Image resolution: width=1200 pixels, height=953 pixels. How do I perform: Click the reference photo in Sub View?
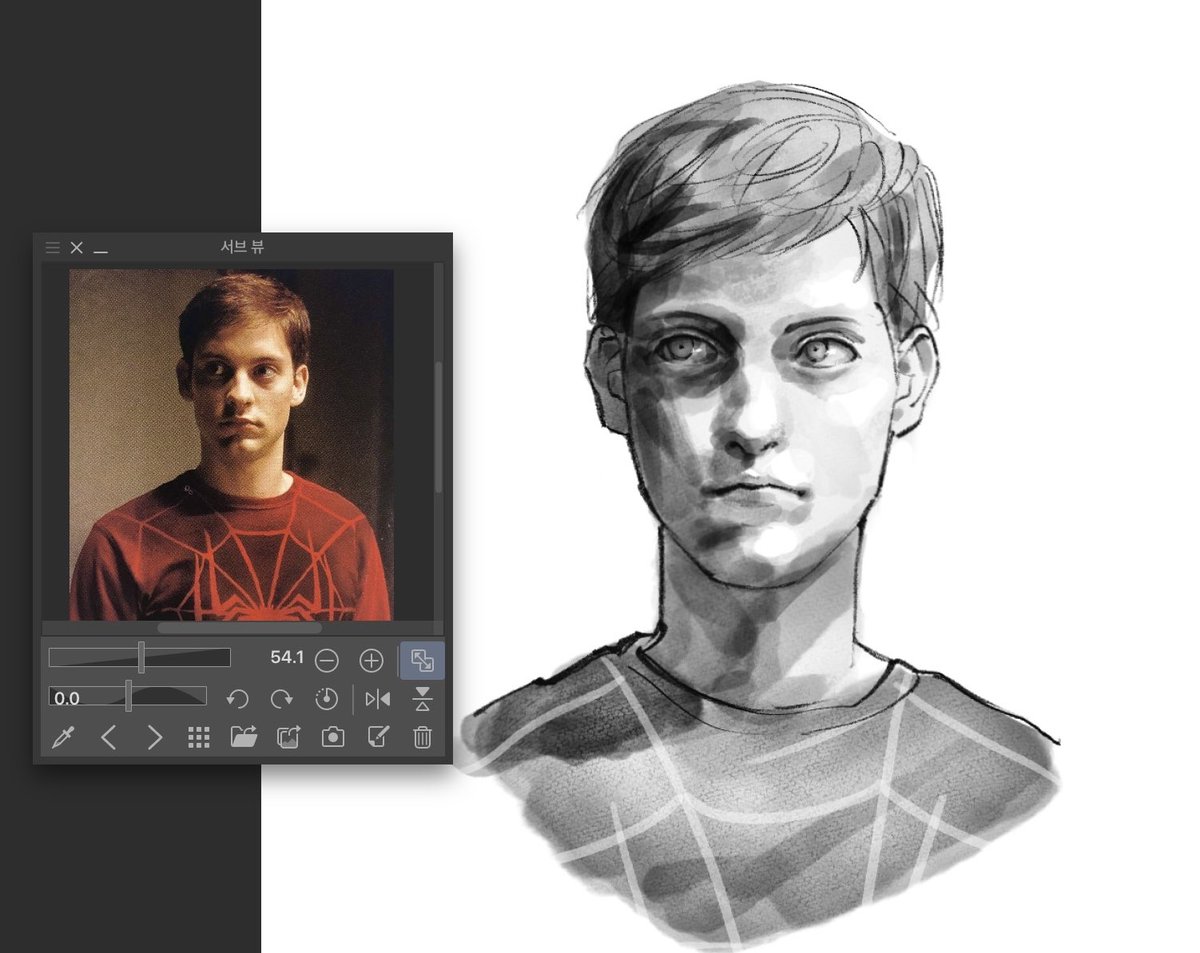coord(231,444)
